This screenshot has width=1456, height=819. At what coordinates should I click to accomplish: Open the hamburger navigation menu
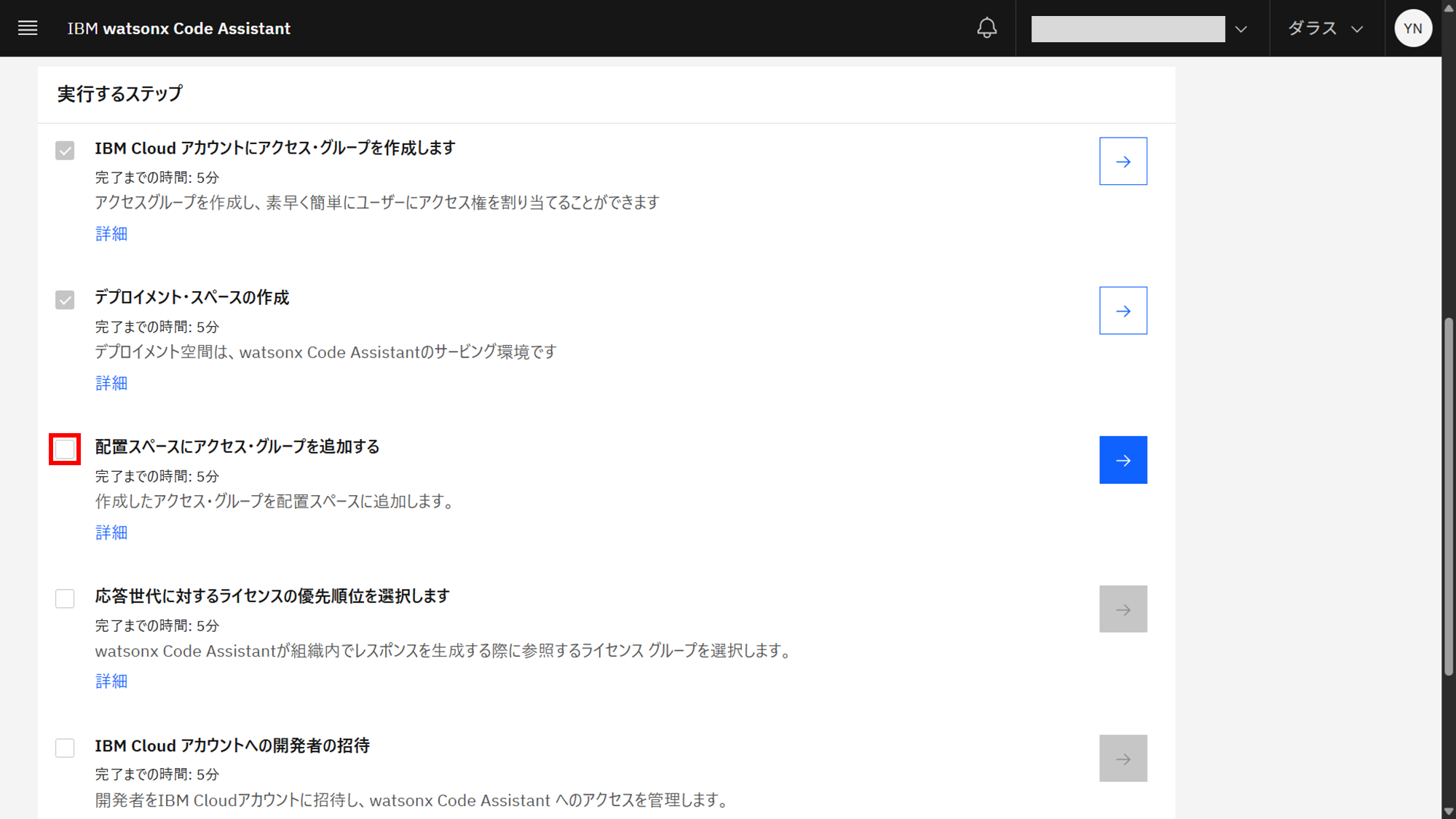pyautogui.click(x=28, y=28)
